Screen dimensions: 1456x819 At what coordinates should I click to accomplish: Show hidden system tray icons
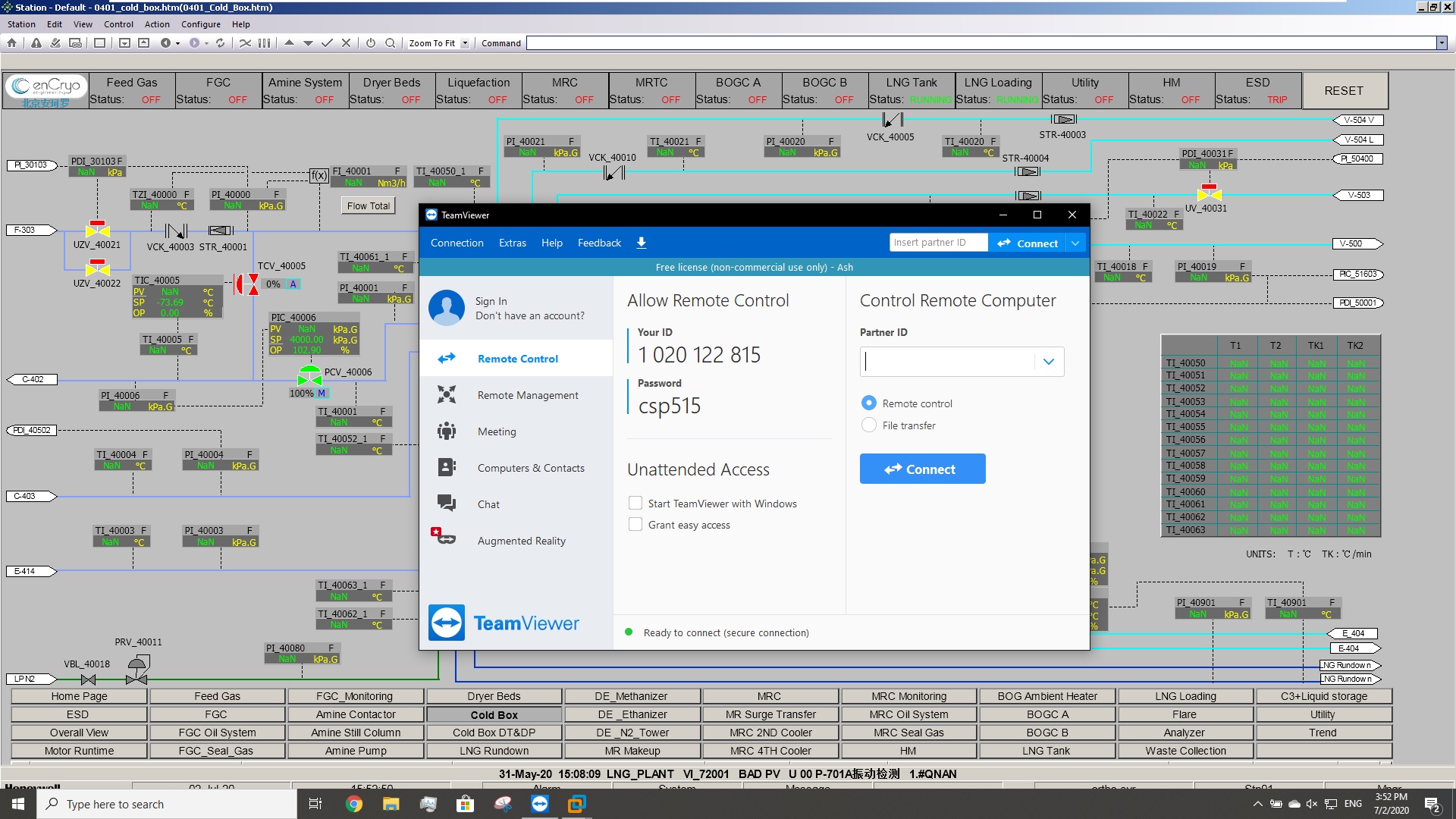(x=1257, y=804)
